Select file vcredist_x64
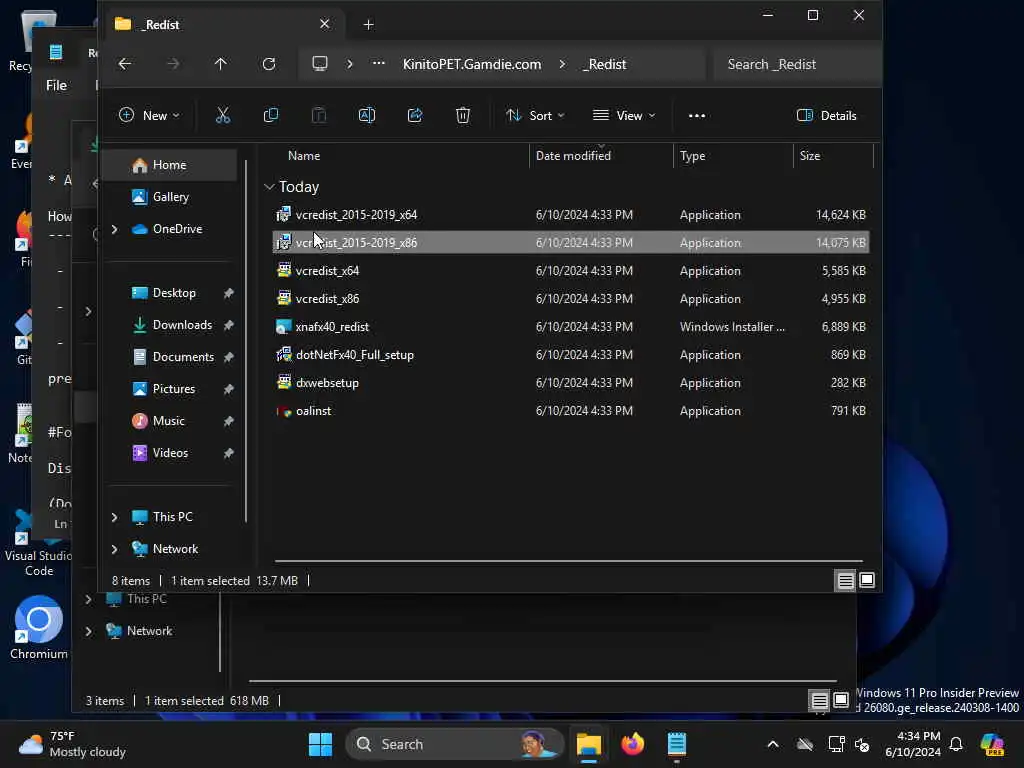This screenshot has width=1024, height=768. click(x=570, y=271)
